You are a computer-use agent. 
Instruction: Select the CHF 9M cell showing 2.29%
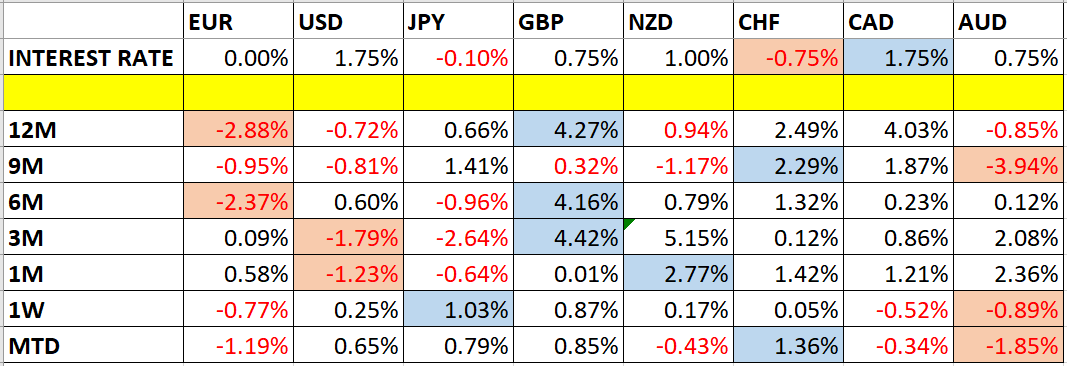[788, 165]
